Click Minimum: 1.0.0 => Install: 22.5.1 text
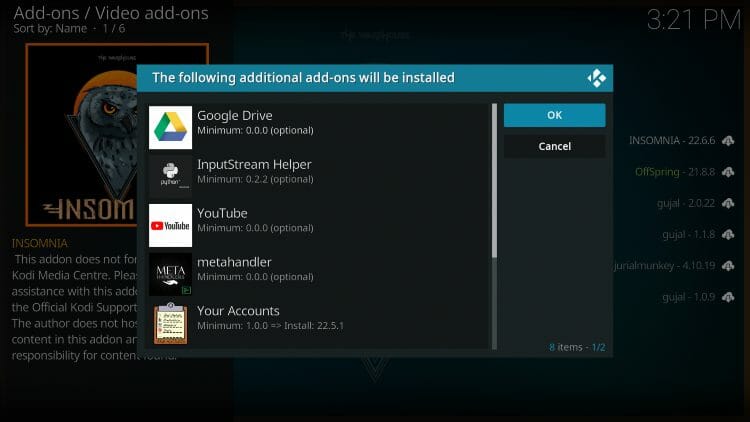 point(270,326)
